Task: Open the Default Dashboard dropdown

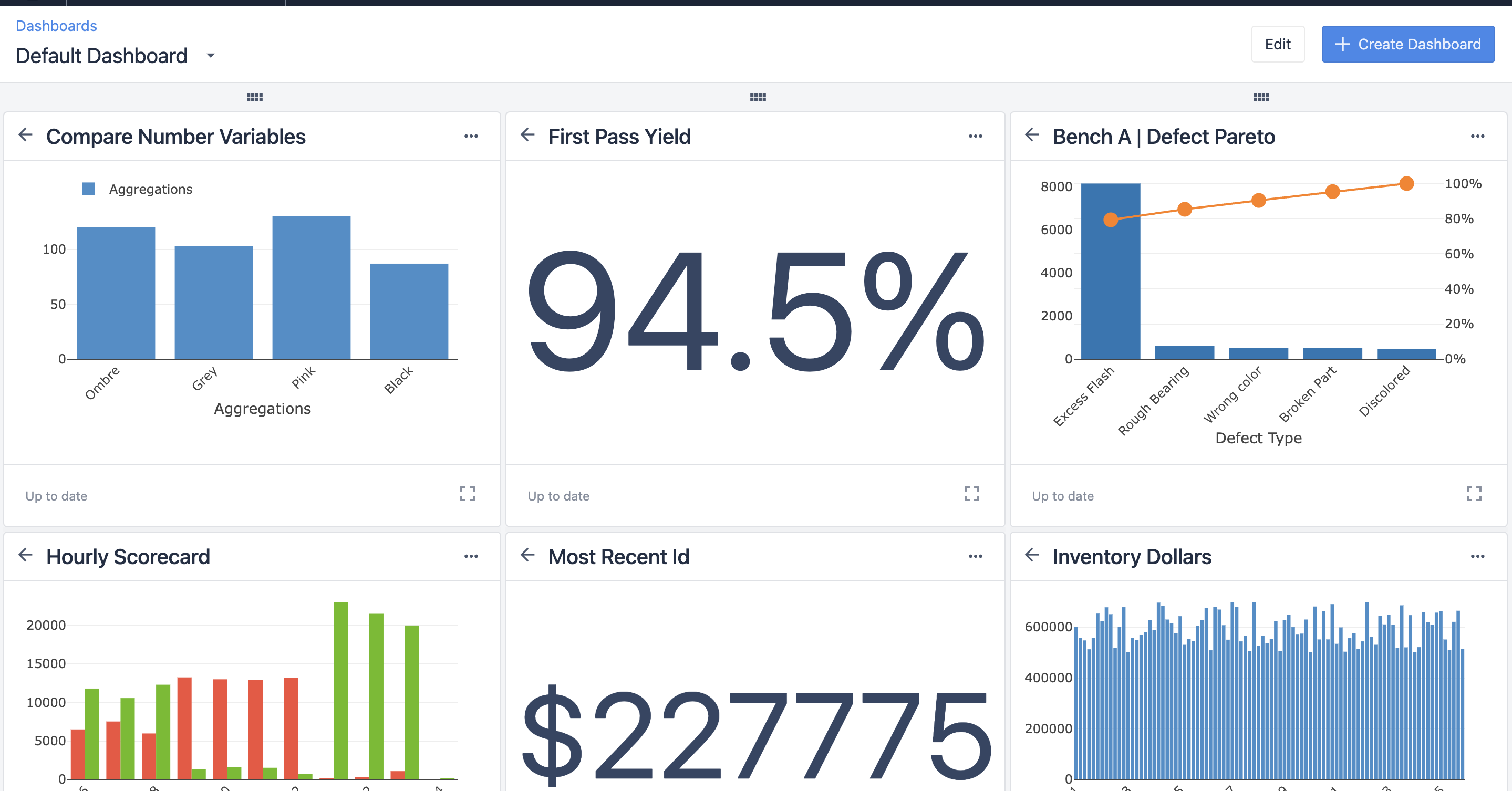Action: [x=211, y=56]
